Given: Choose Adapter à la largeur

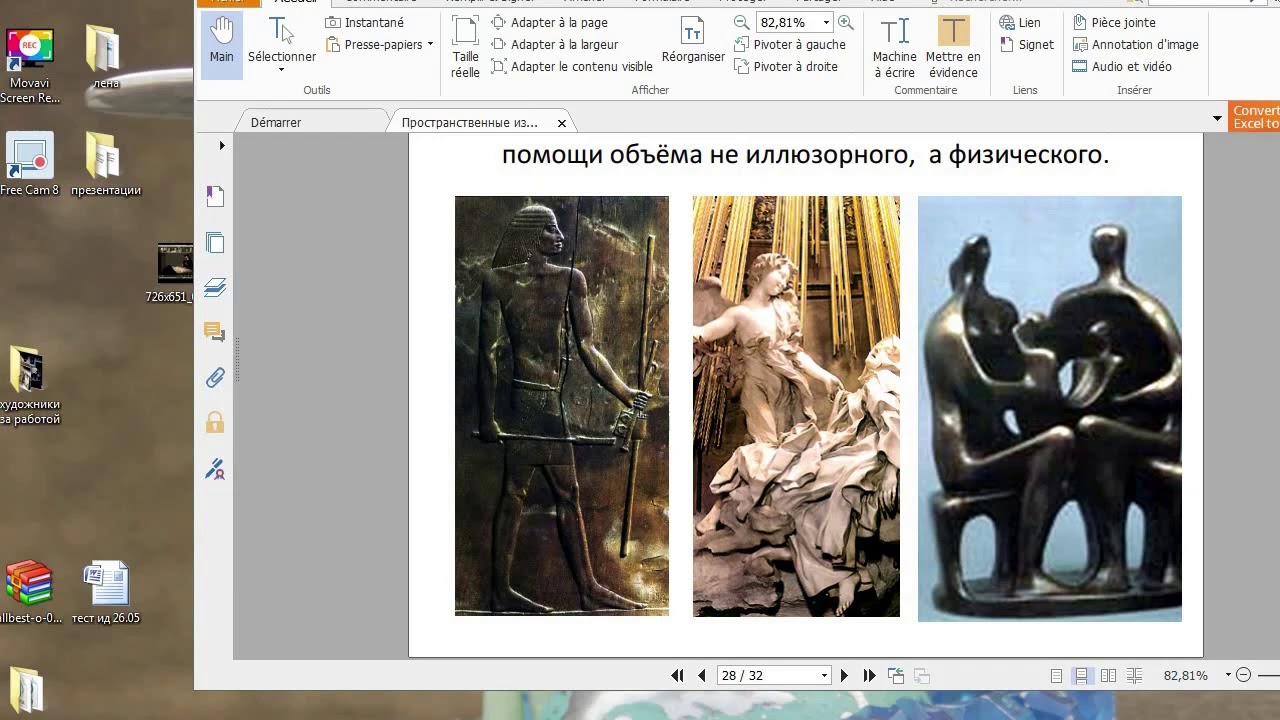Looking at the screenshot, I should [x=555, y=44].
